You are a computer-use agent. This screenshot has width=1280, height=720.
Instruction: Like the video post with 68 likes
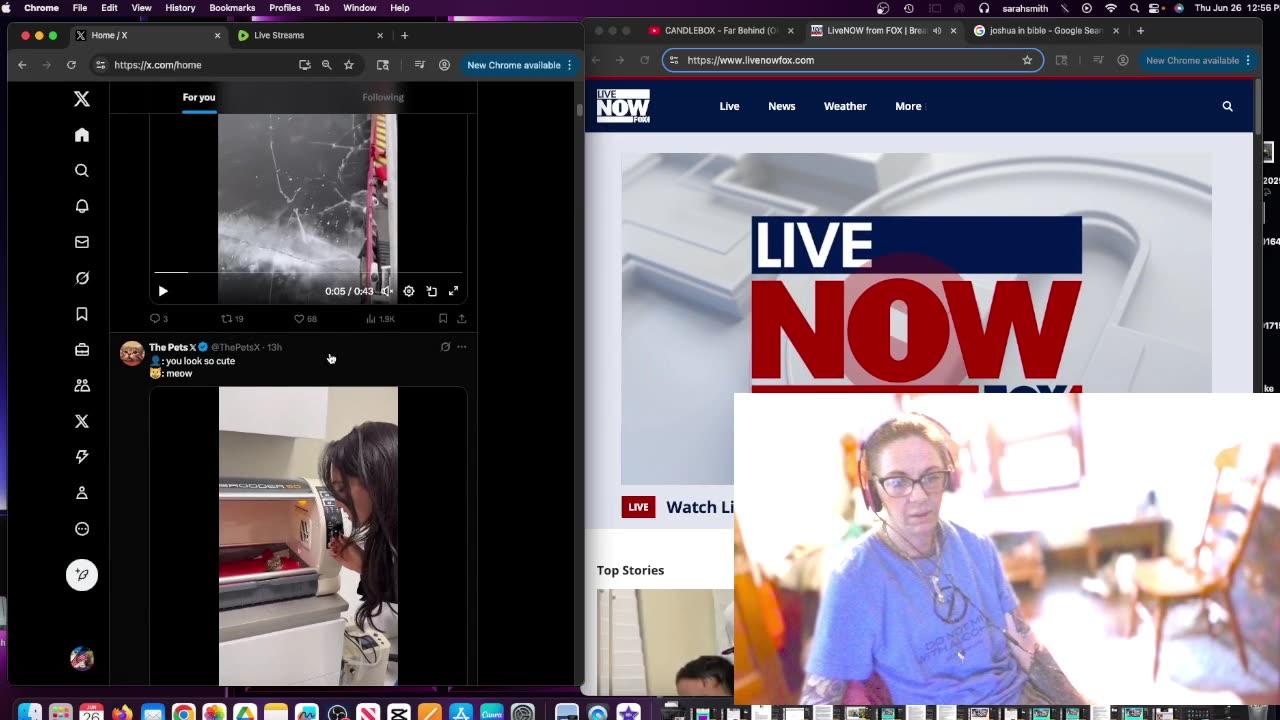click(x=305, y=319)
